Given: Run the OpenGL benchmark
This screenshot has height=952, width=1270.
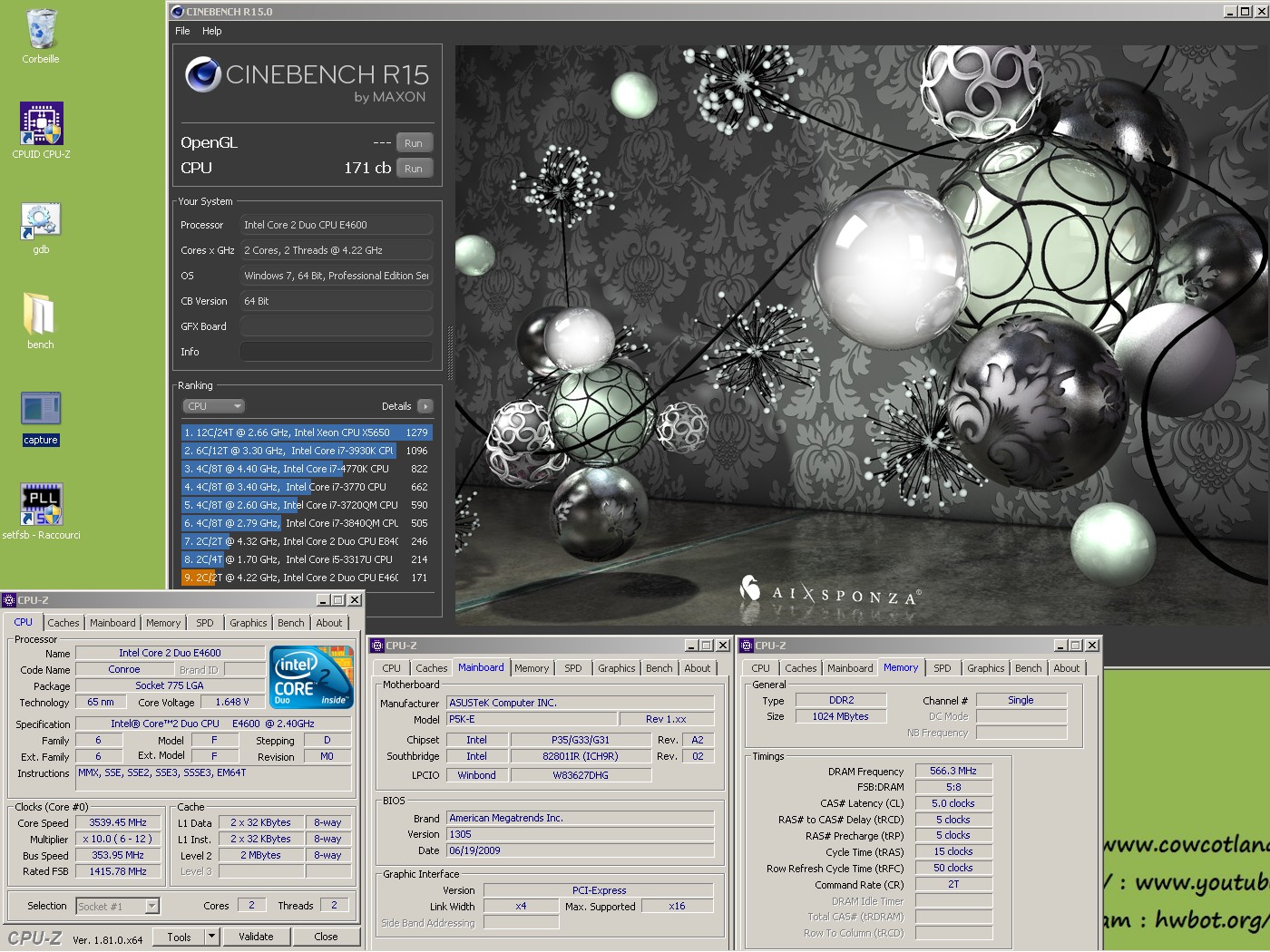Looking at the screenshot, I should pos(414,143).
